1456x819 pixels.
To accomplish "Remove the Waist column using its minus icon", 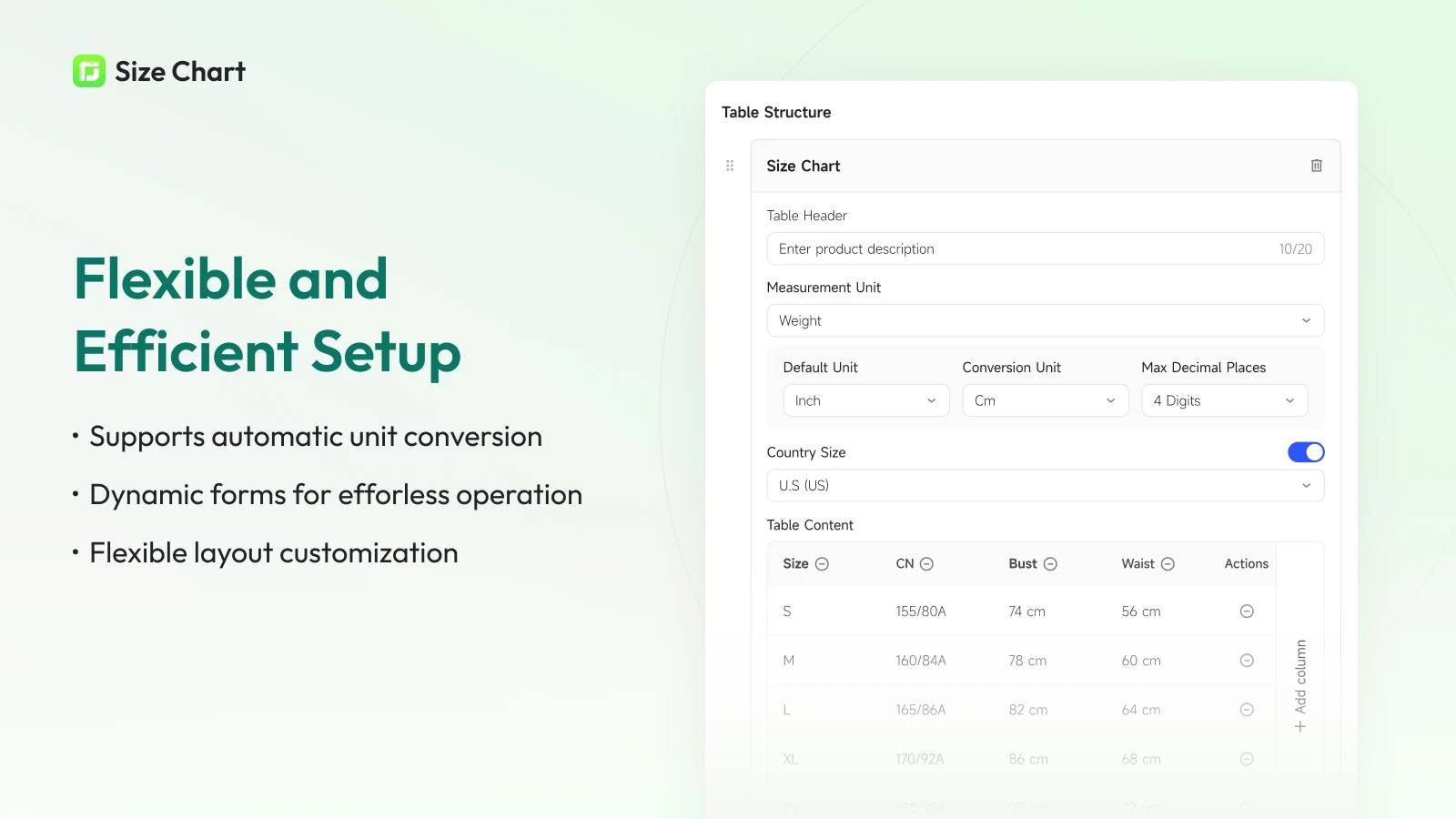I will (x=1168, y=564).
